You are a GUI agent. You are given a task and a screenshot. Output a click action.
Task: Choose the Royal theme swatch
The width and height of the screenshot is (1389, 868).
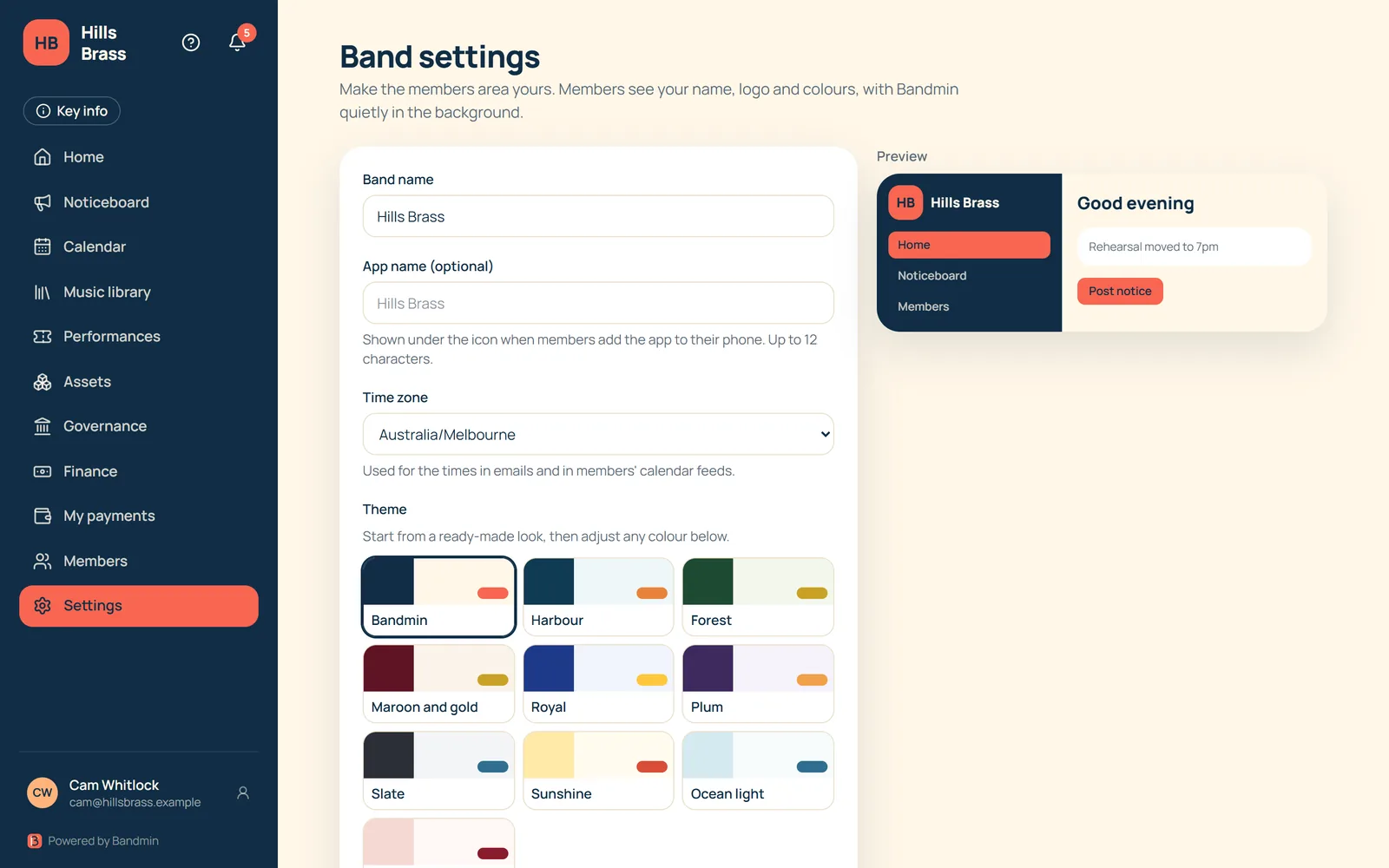598,684
